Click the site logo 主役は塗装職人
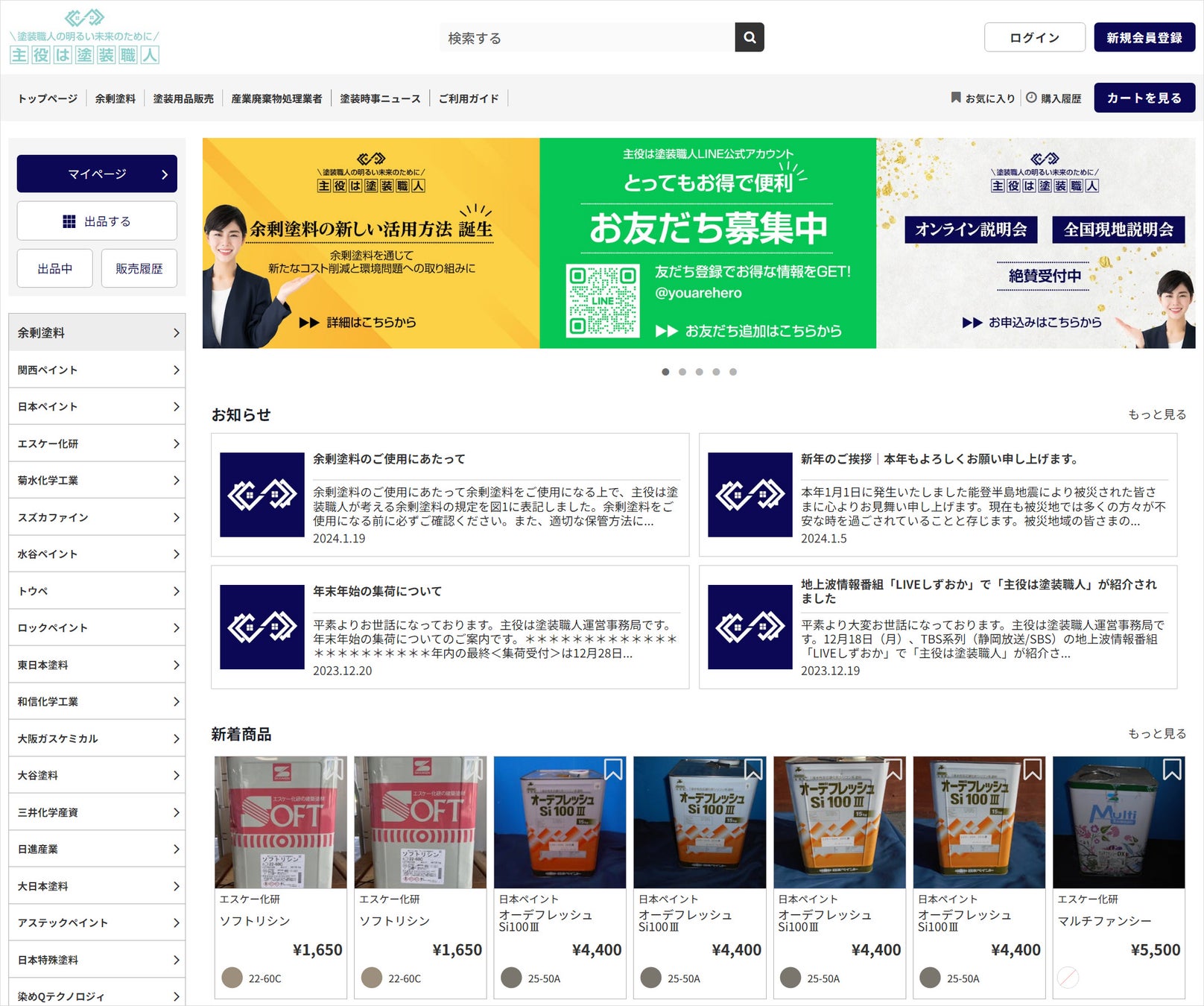Image resolution: width=1204 pixels, height=1006 pixels. click(x=84, y=37)
